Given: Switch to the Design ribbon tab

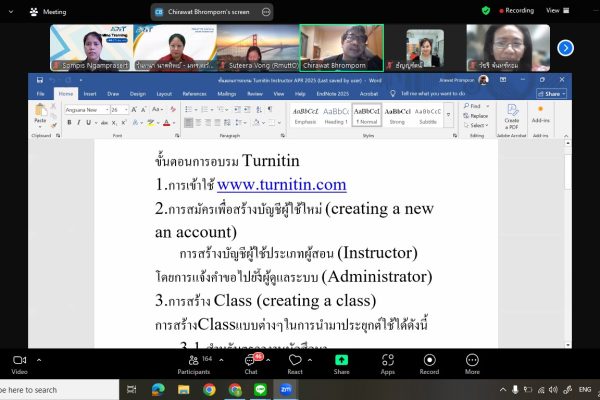Looking at the screenshot, I should 138,94.
